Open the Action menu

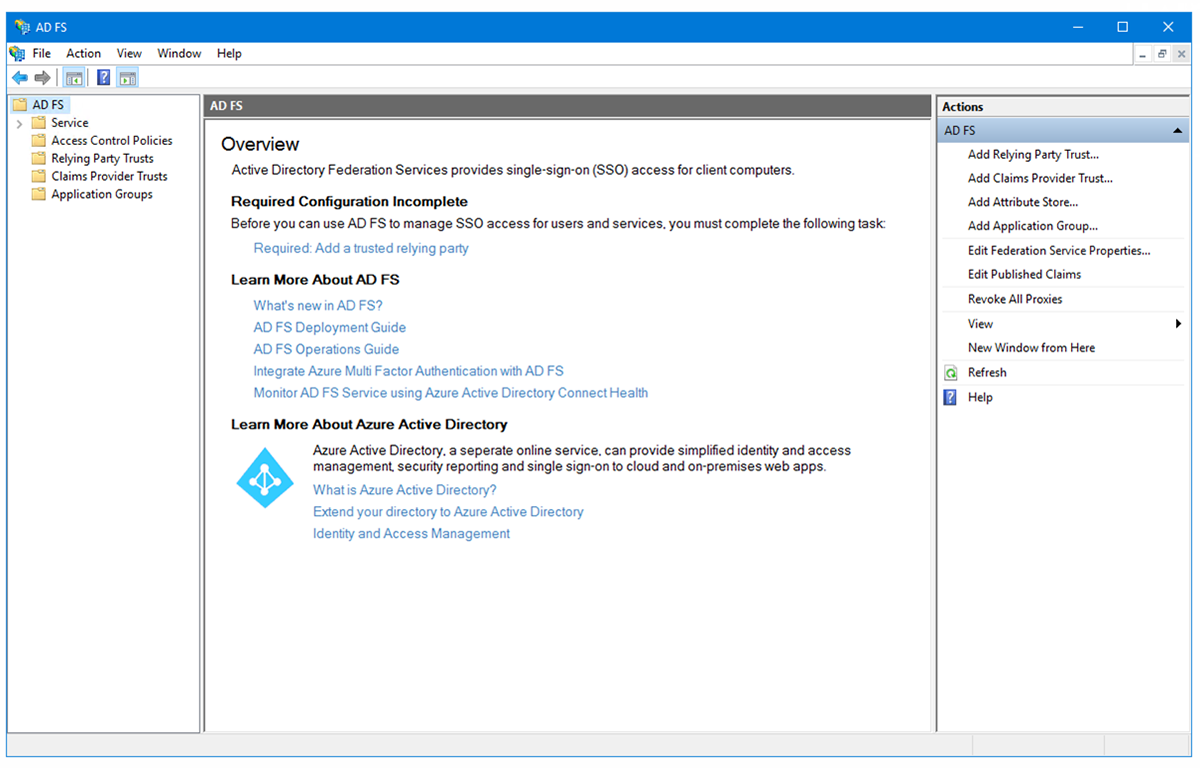pyautogui.click(x=83, y=53)
